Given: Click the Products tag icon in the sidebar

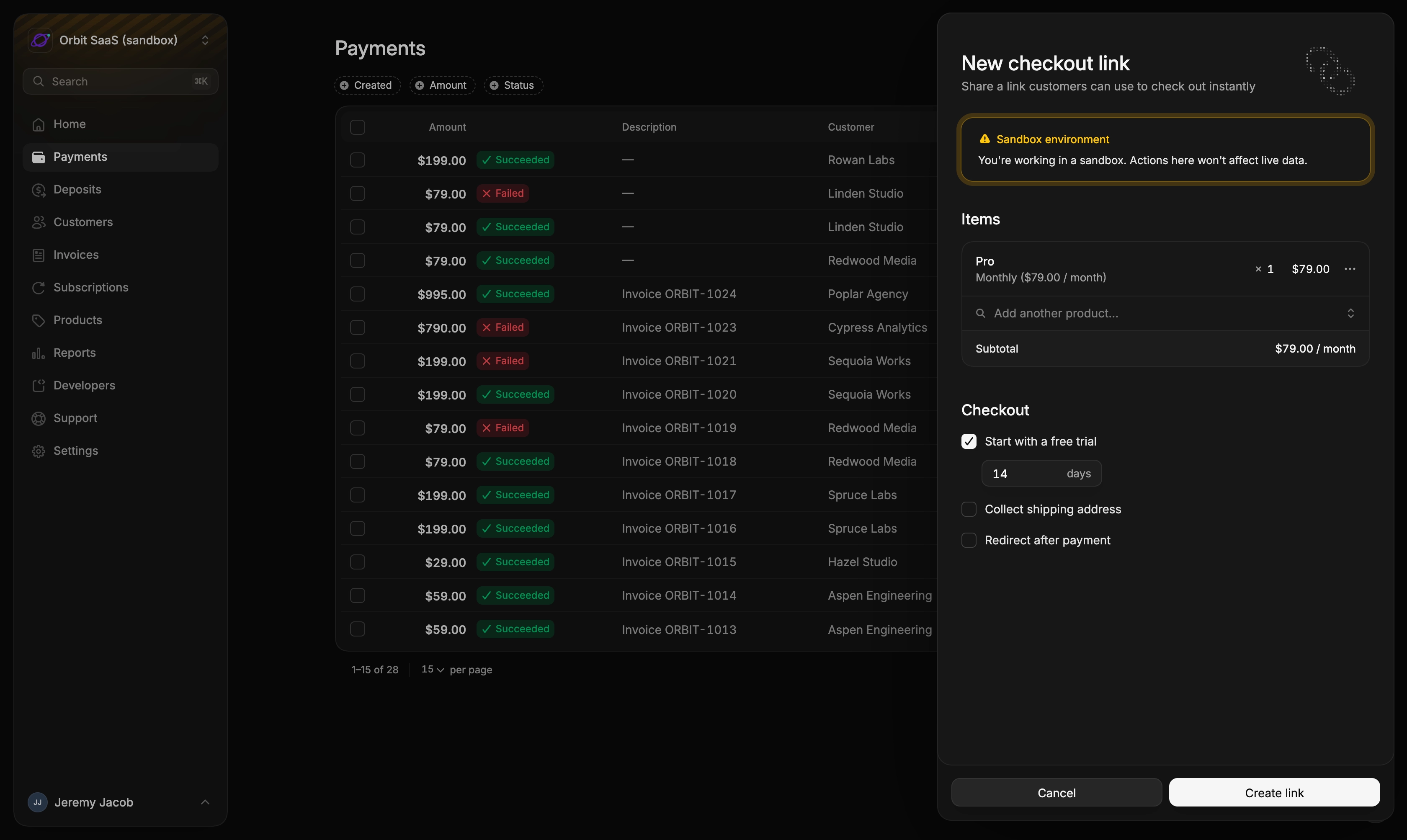Looking at the screenshot, I should [39, 320].
